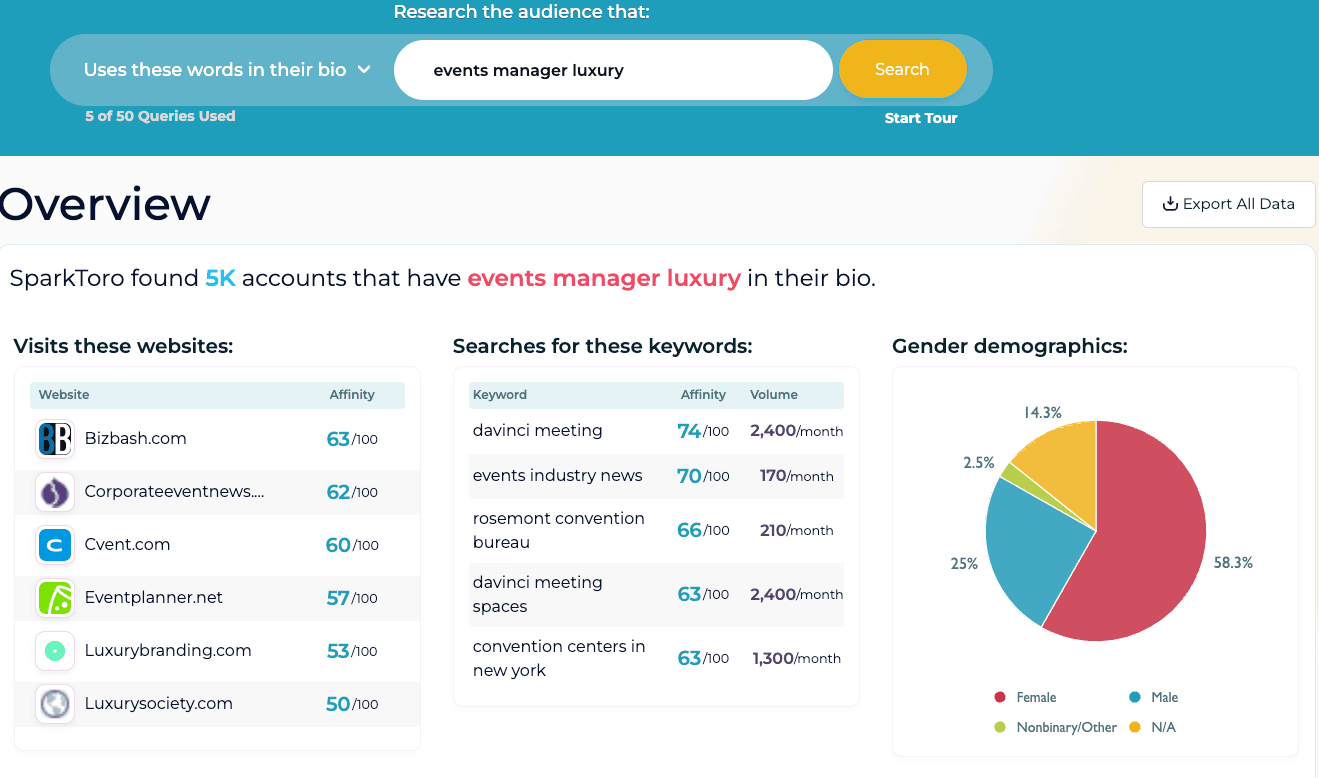This screenshot has height=778, width=1319.
Task: Click the 14.3% pie chart label
Action: pos(1042,412)
